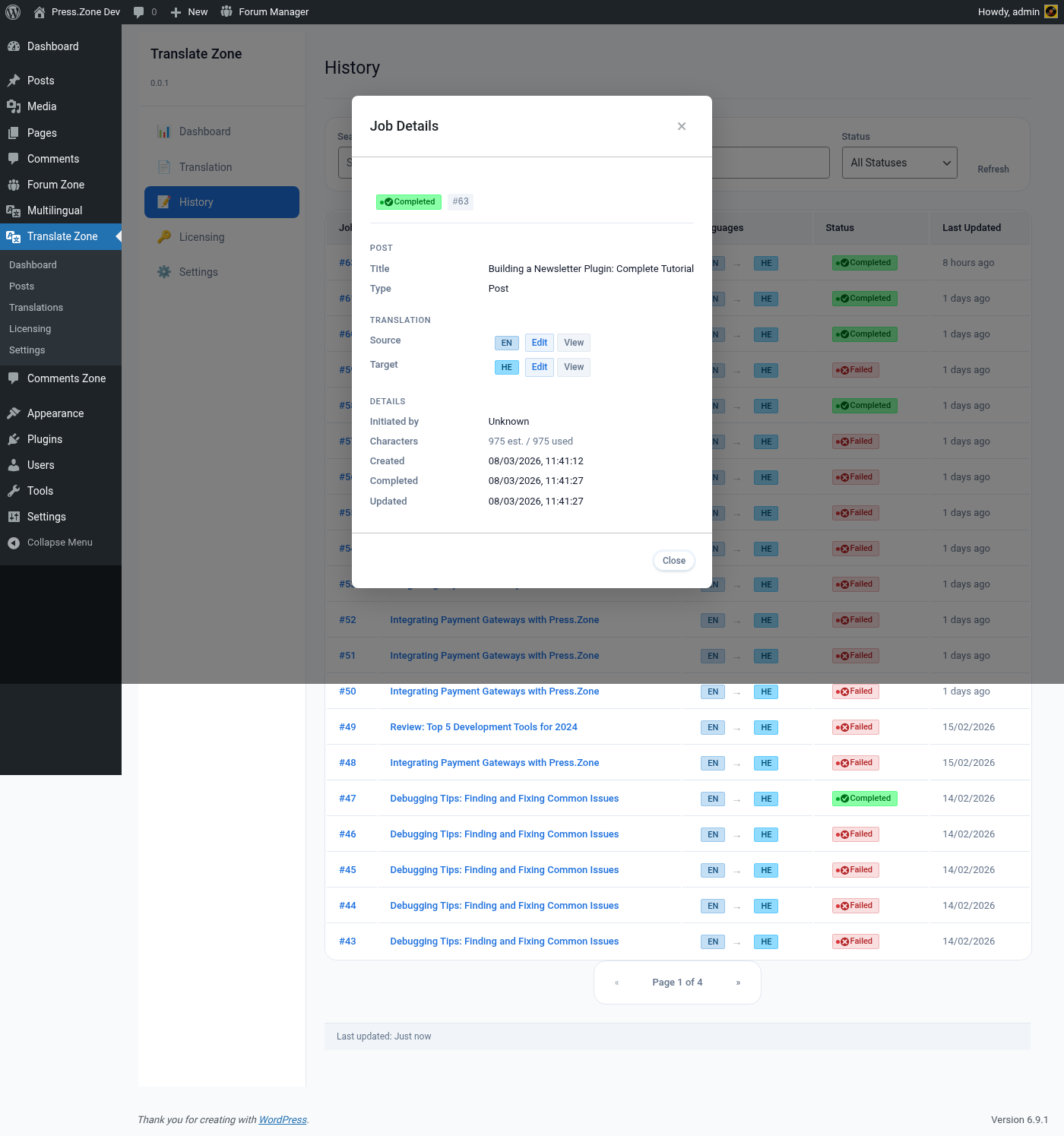Viewport: 1064px width, 1136px height.
Task: Open job #51 Integrating Payment Gateways title
Action: (x=495, y=656)
